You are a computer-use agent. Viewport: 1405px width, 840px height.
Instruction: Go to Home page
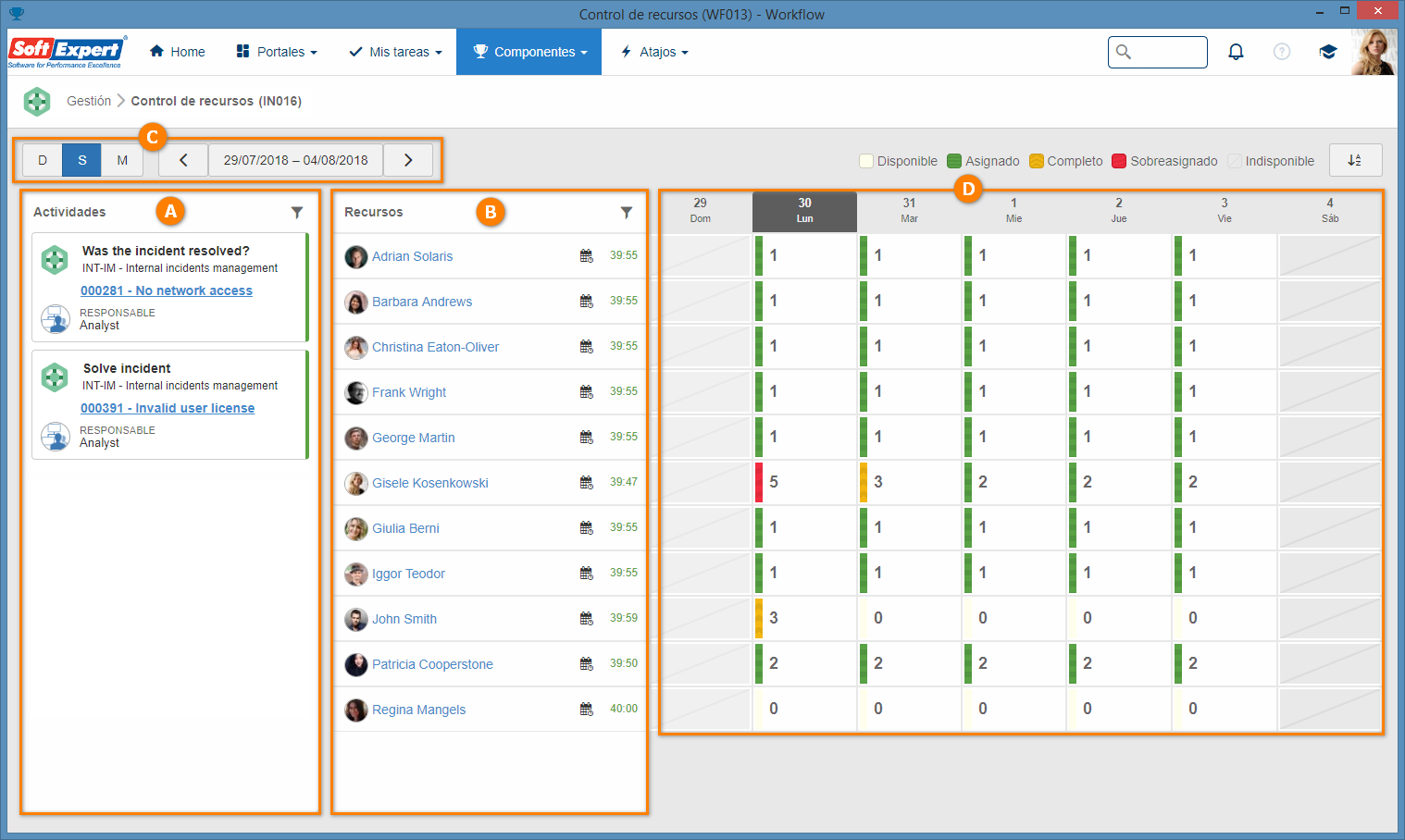pyautogui.click(x=178, y=52)
